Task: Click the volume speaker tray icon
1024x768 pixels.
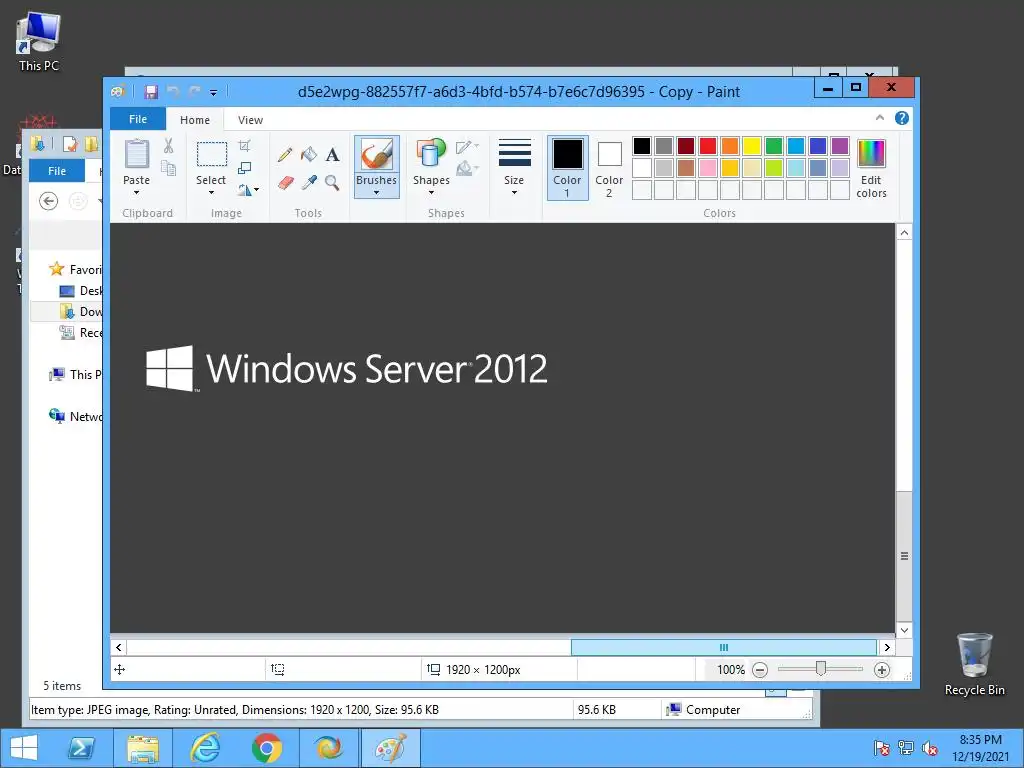Action: point(930,748)
